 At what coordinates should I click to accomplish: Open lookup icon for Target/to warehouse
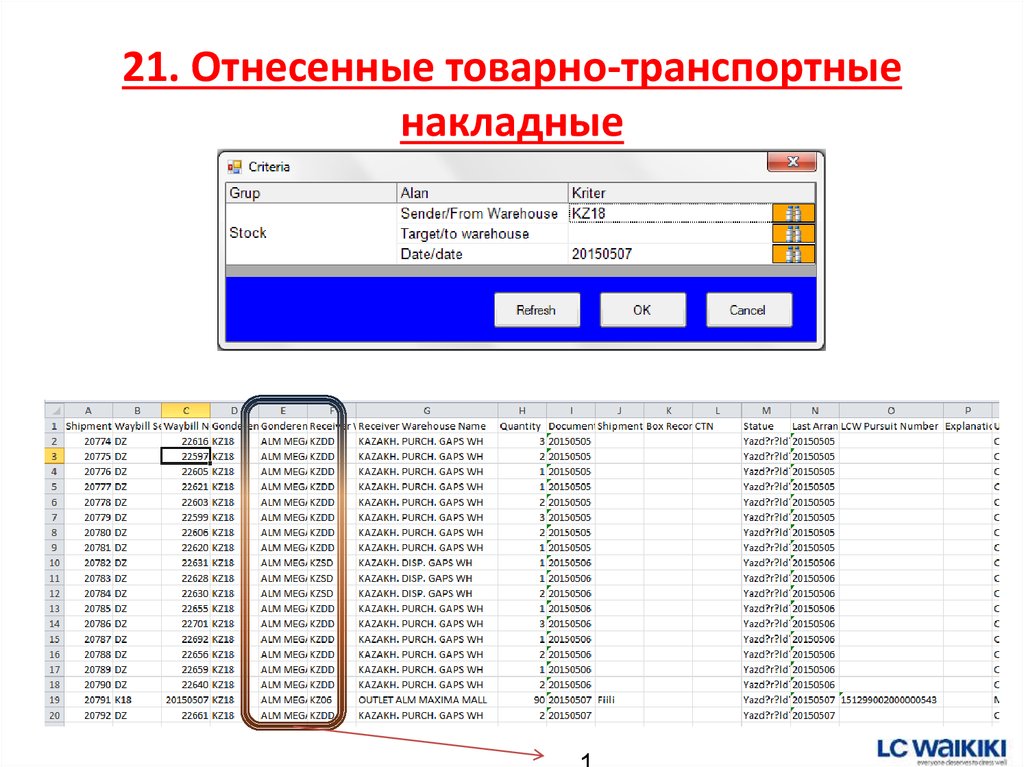[x=793, y=233]
